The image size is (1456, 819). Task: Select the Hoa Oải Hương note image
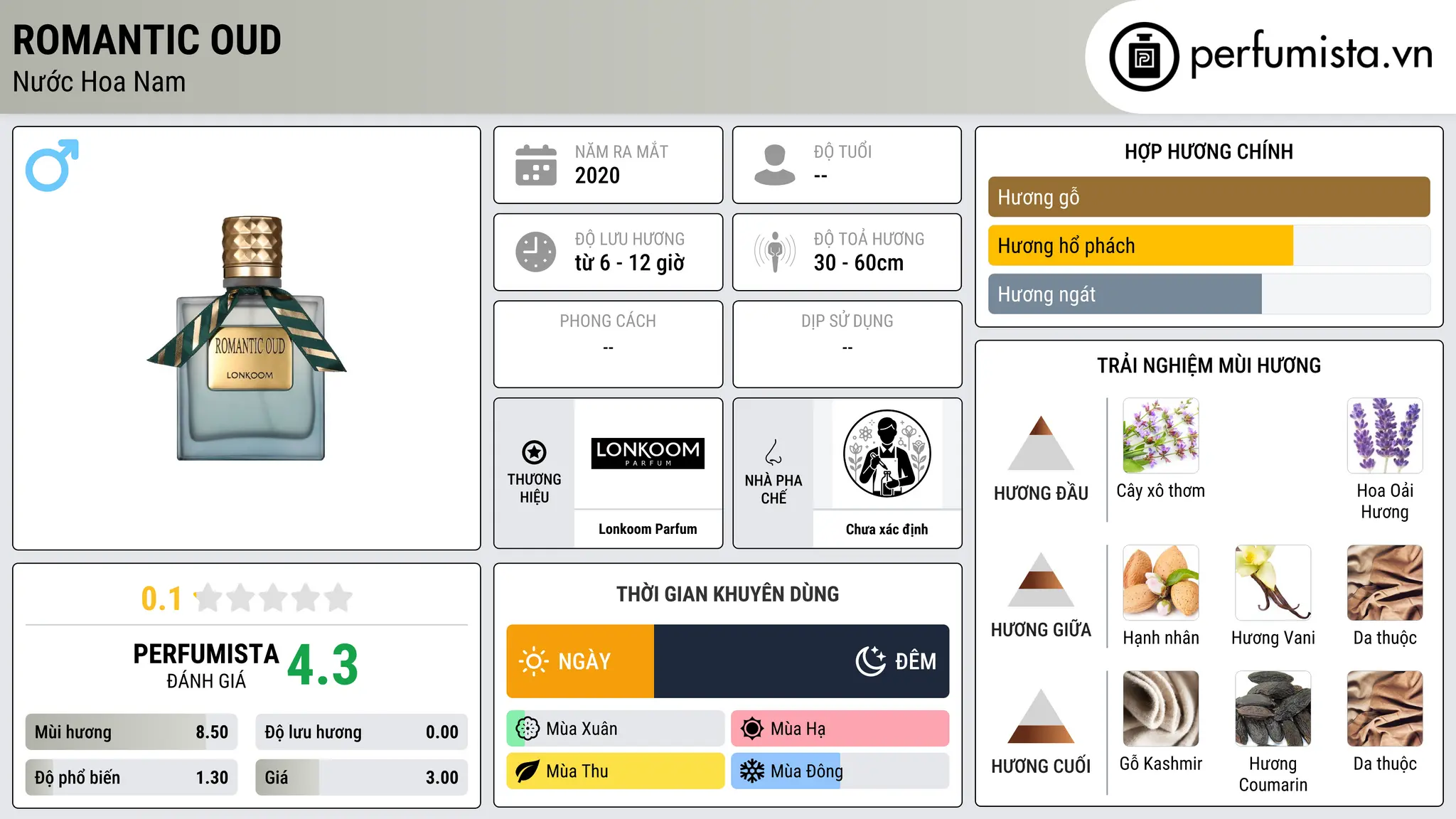pyautogui.click(x=1385, y=436)
